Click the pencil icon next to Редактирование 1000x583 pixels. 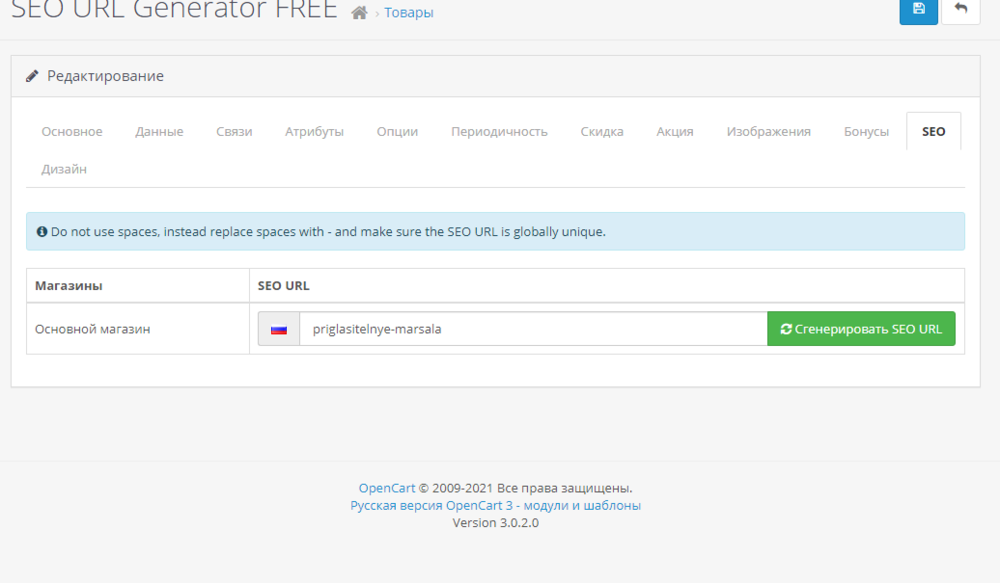[x=32, y=75]
